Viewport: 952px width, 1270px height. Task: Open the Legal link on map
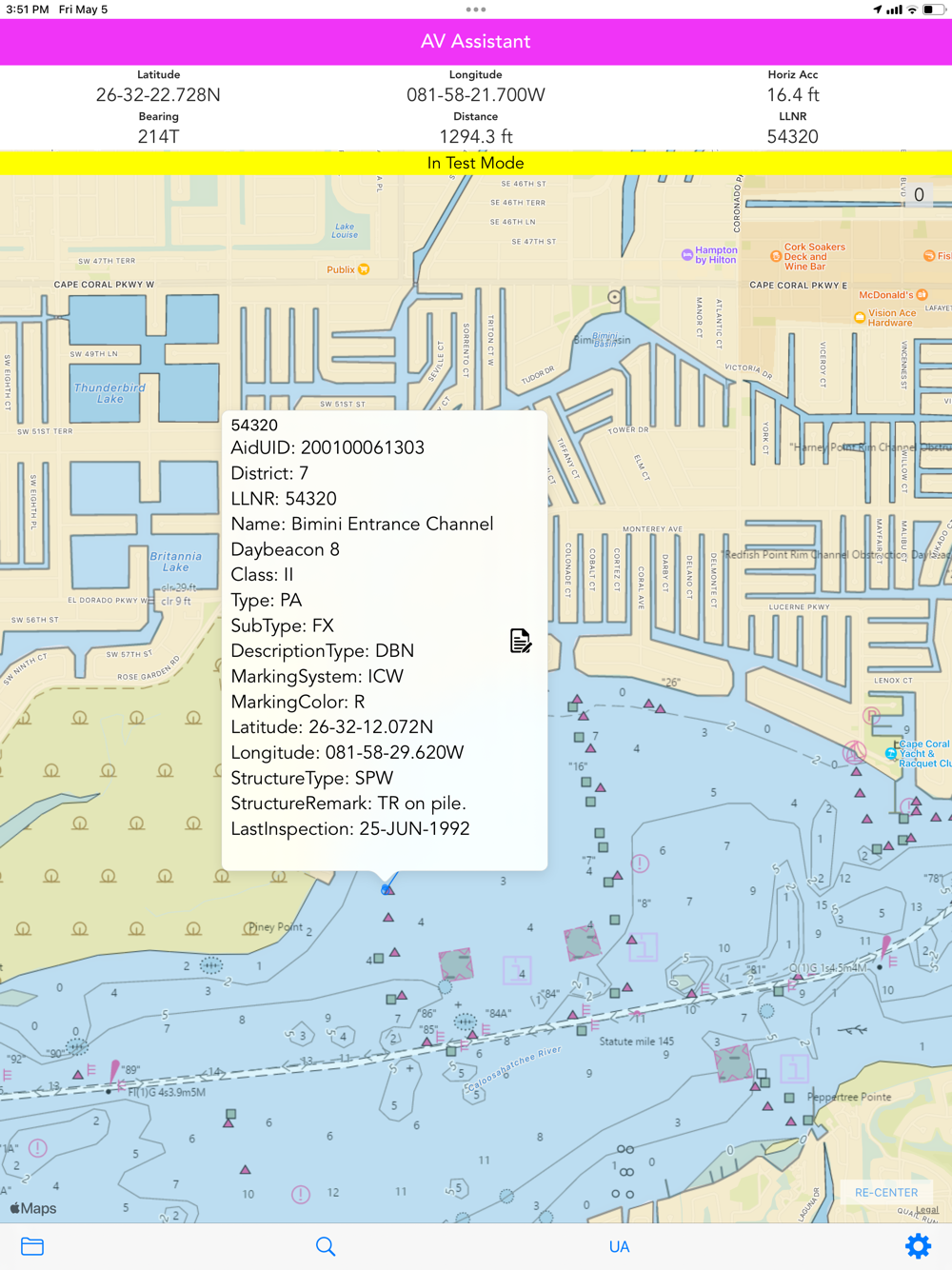[x=926, y=1210]
